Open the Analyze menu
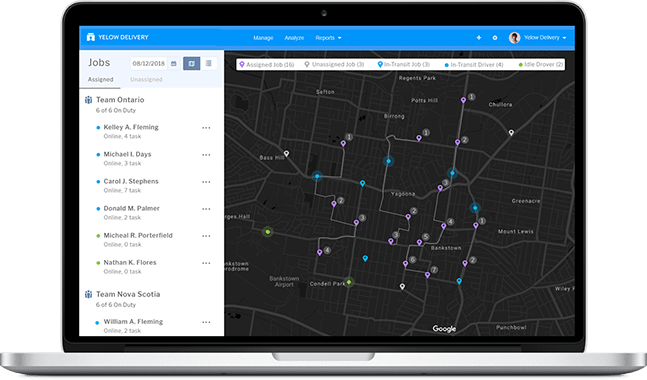This screenshot has width=647, height=380. pyautogui.click(x=294, y=38)
